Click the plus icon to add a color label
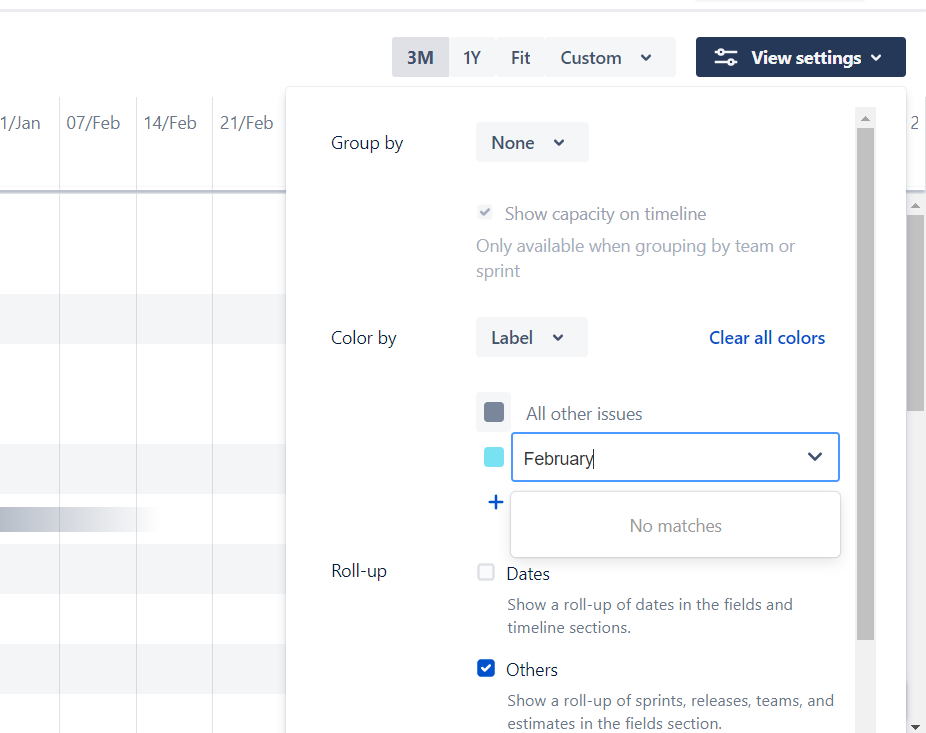The height and width of the screenshot is (733, 926). [496, 502]
